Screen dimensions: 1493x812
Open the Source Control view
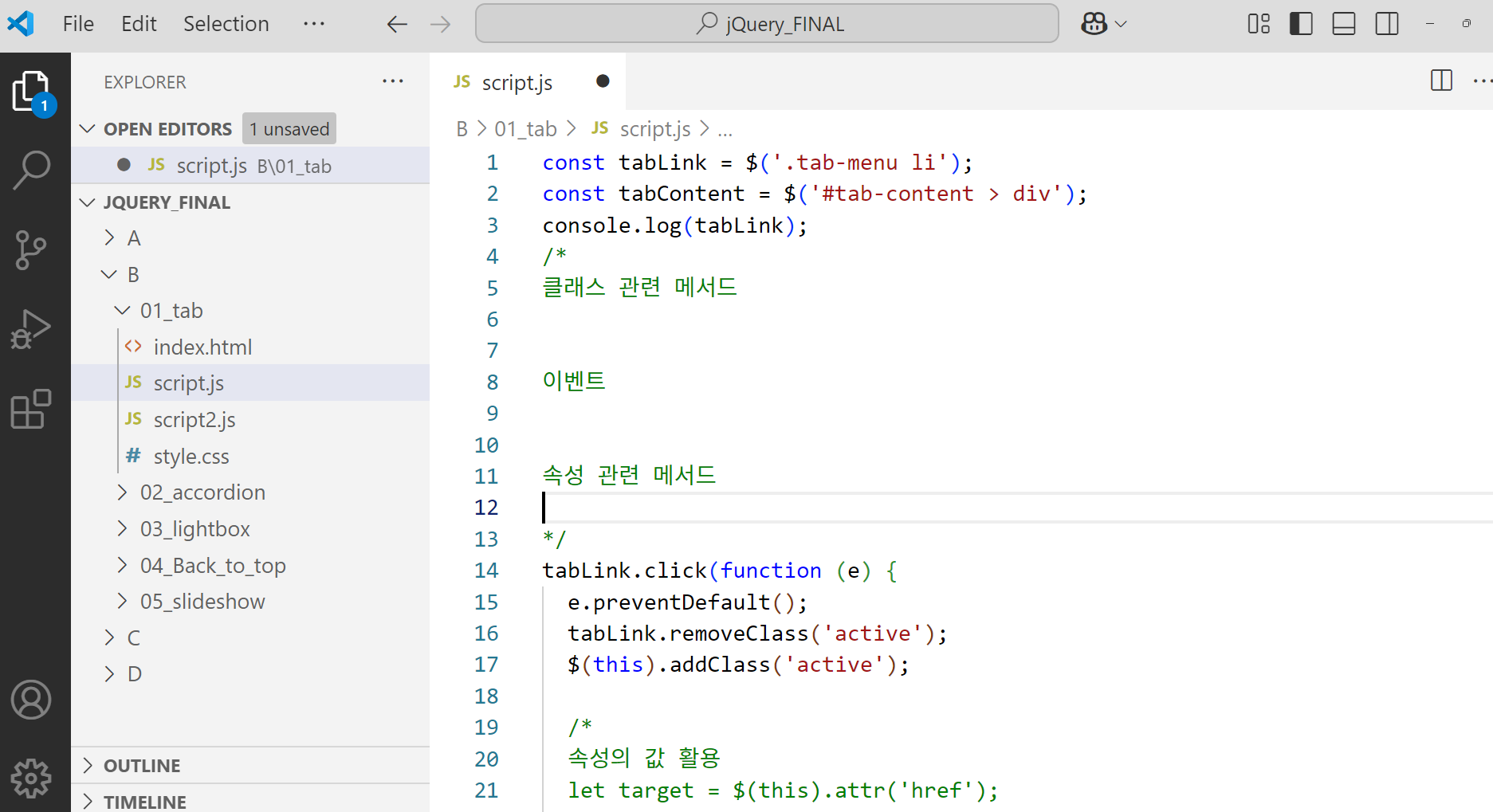tap(32, 249)
